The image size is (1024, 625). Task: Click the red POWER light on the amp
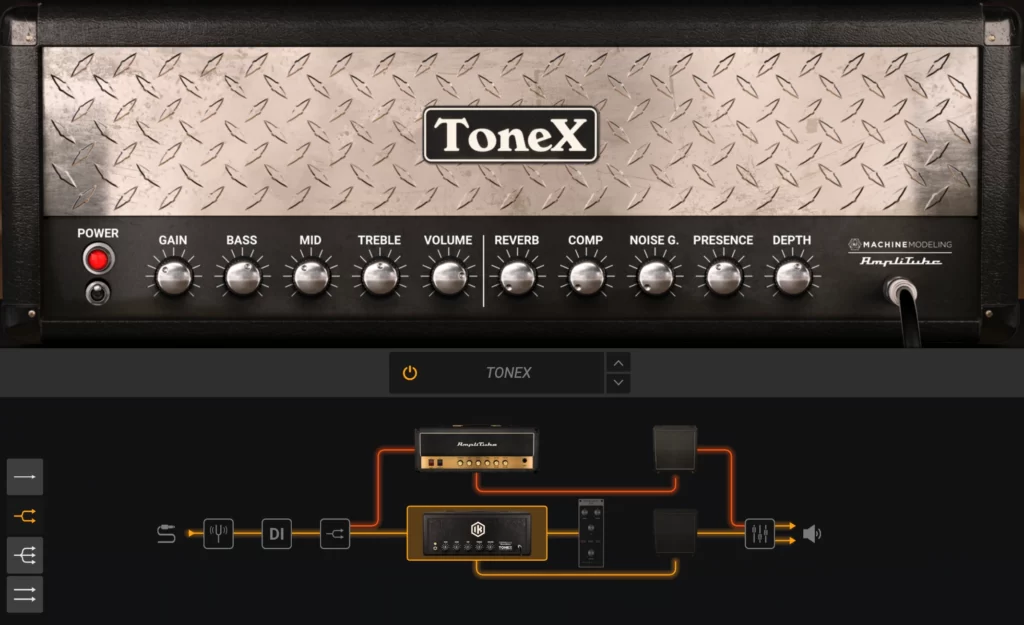pos(98,259)
